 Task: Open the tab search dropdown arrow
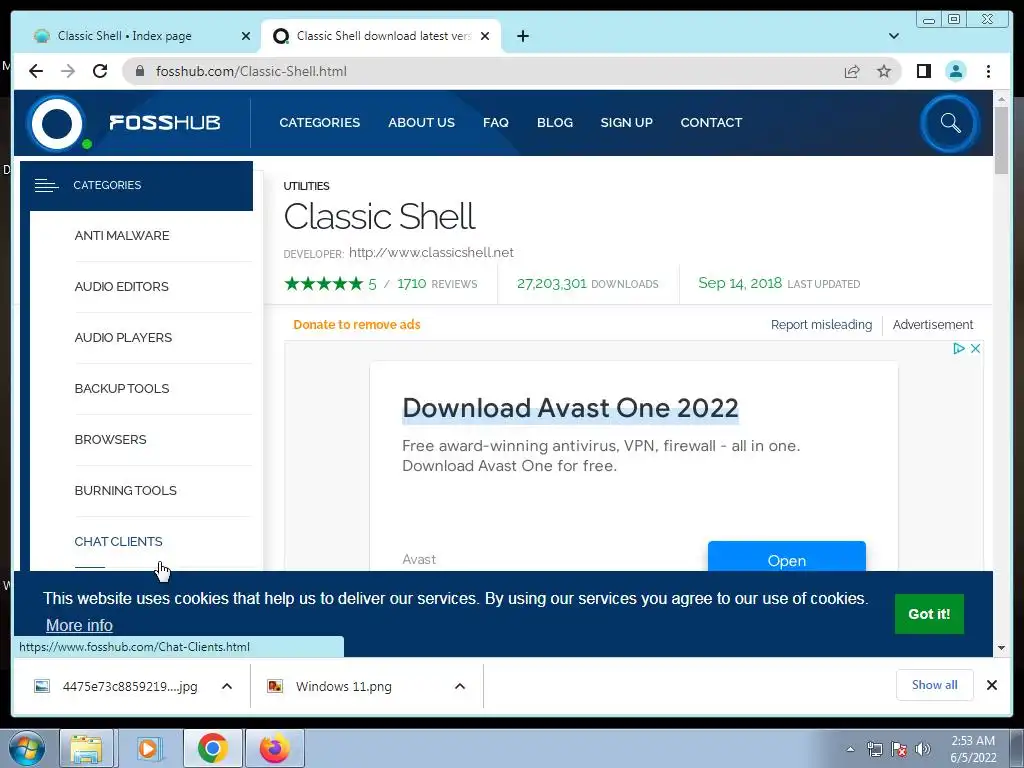(x=893, y=36)
